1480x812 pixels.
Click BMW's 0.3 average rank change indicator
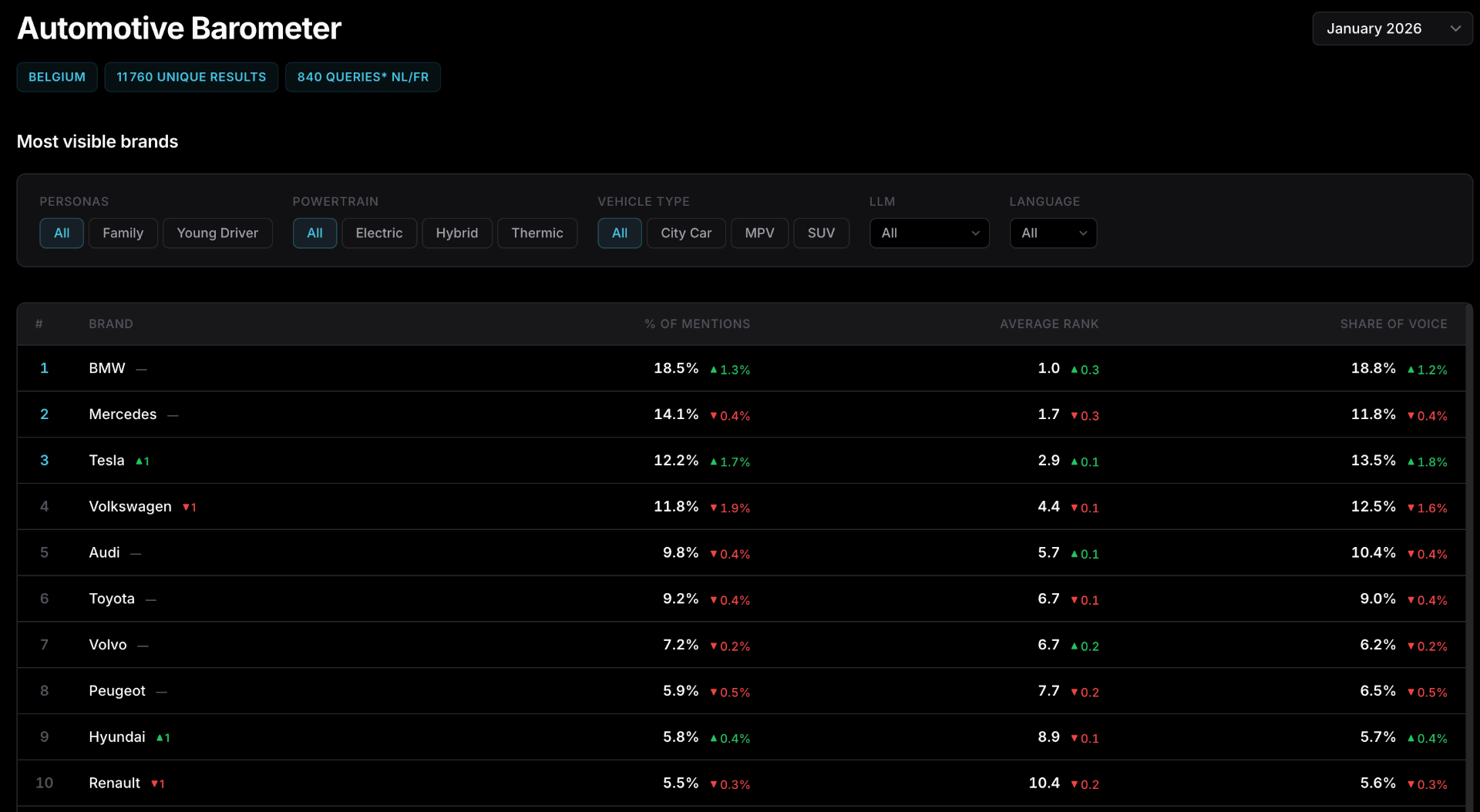click(x=1085, y=370)
